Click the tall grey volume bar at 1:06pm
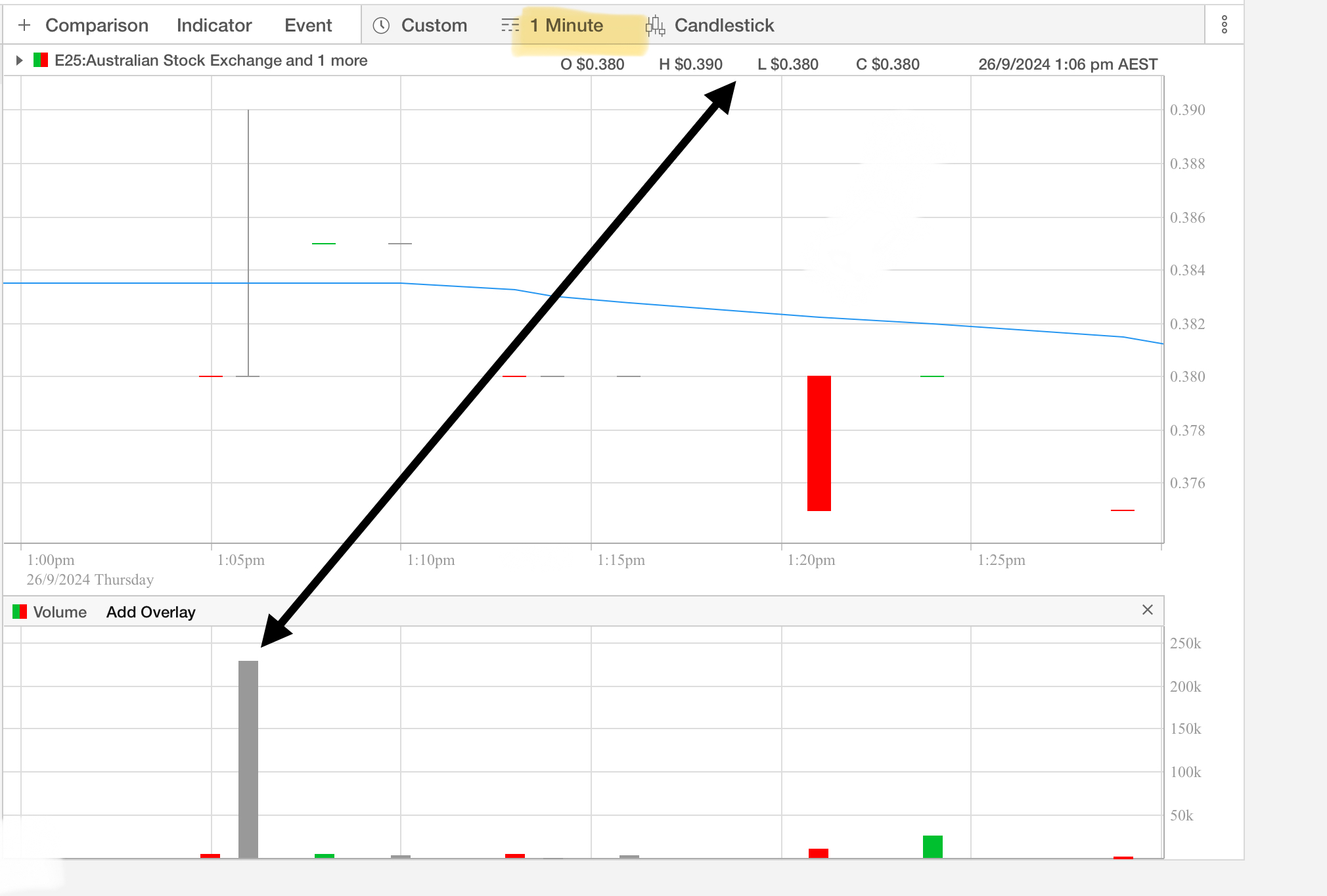Viewport: 1327px width, 896px height. 248,759
